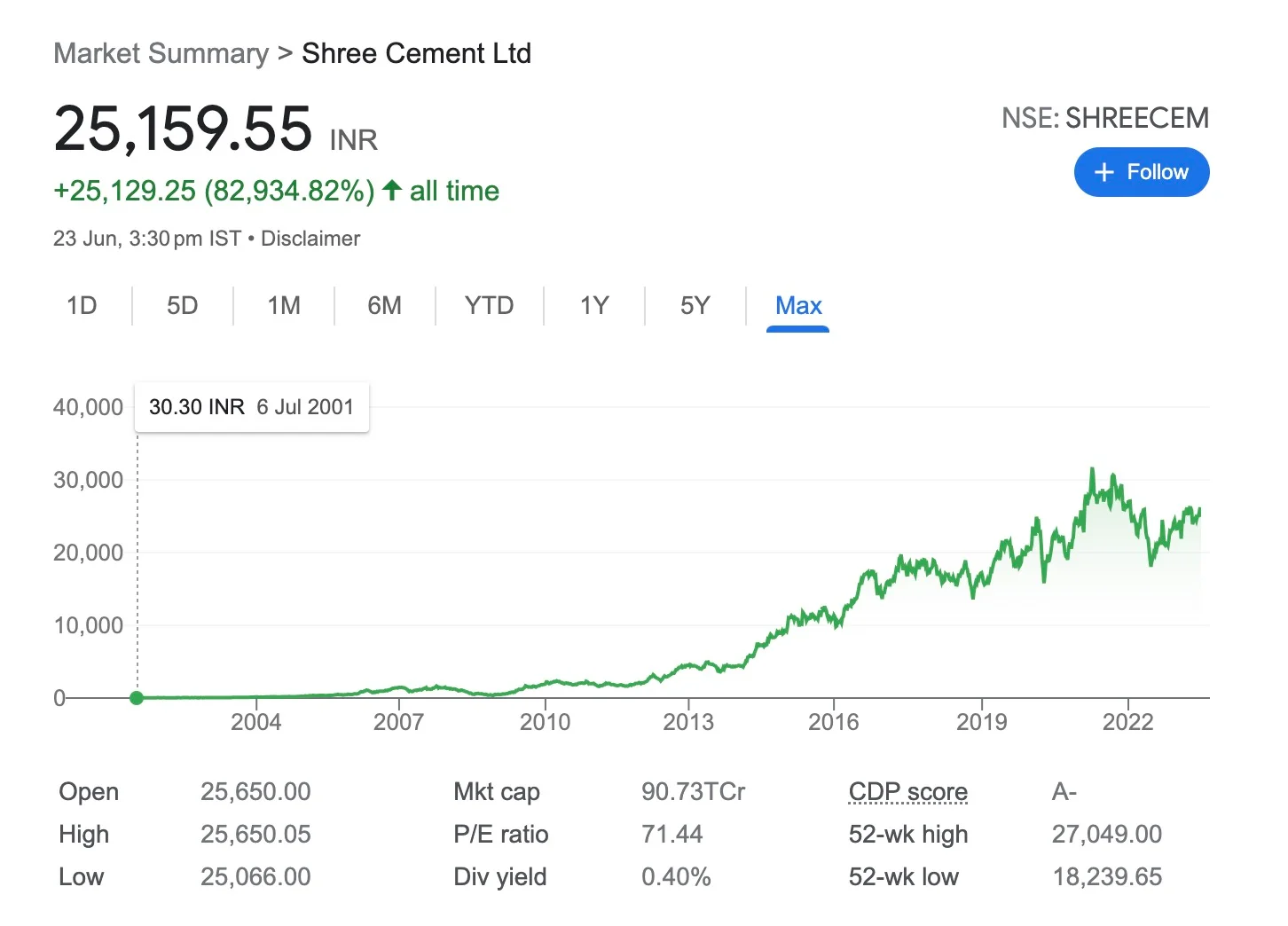Open the Disclaimer link

click(310, 239)
